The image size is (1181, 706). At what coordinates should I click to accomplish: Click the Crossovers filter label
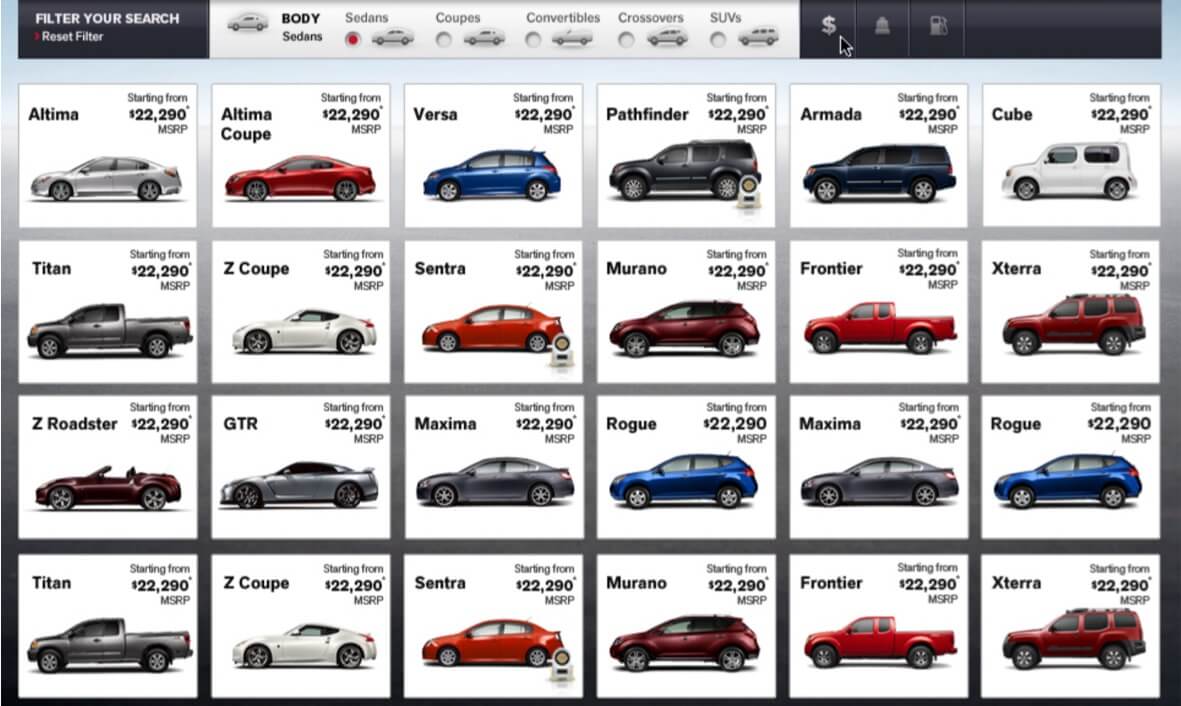[x=651, y=17]
